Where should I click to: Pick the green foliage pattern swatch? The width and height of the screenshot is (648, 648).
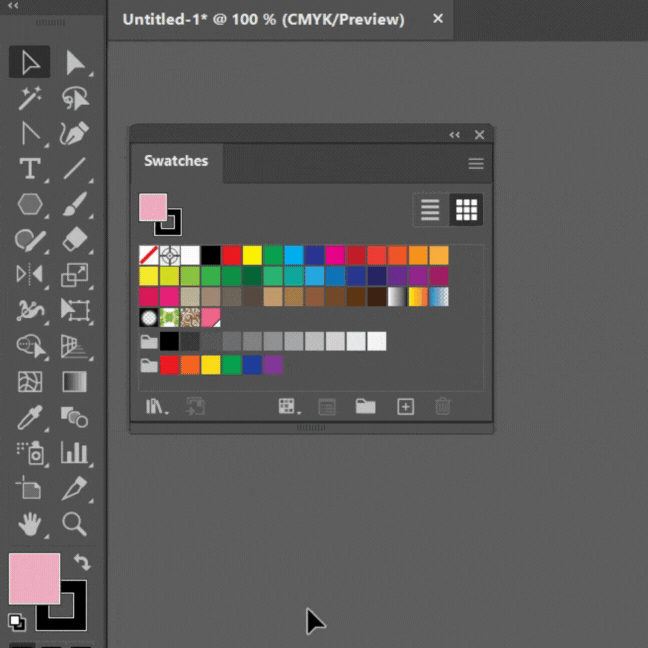169,317
